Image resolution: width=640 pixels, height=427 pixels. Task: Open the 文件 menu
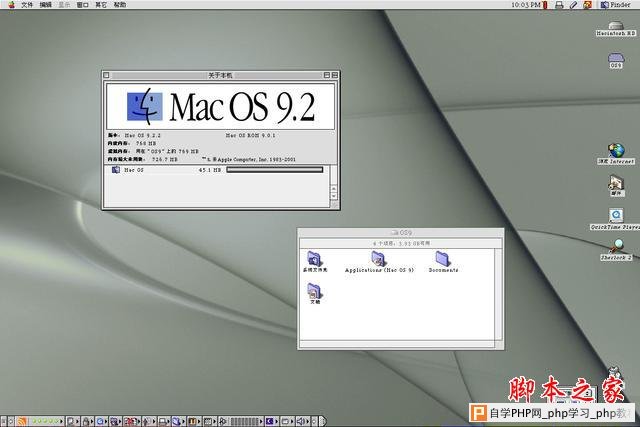[x=27, y=5]
